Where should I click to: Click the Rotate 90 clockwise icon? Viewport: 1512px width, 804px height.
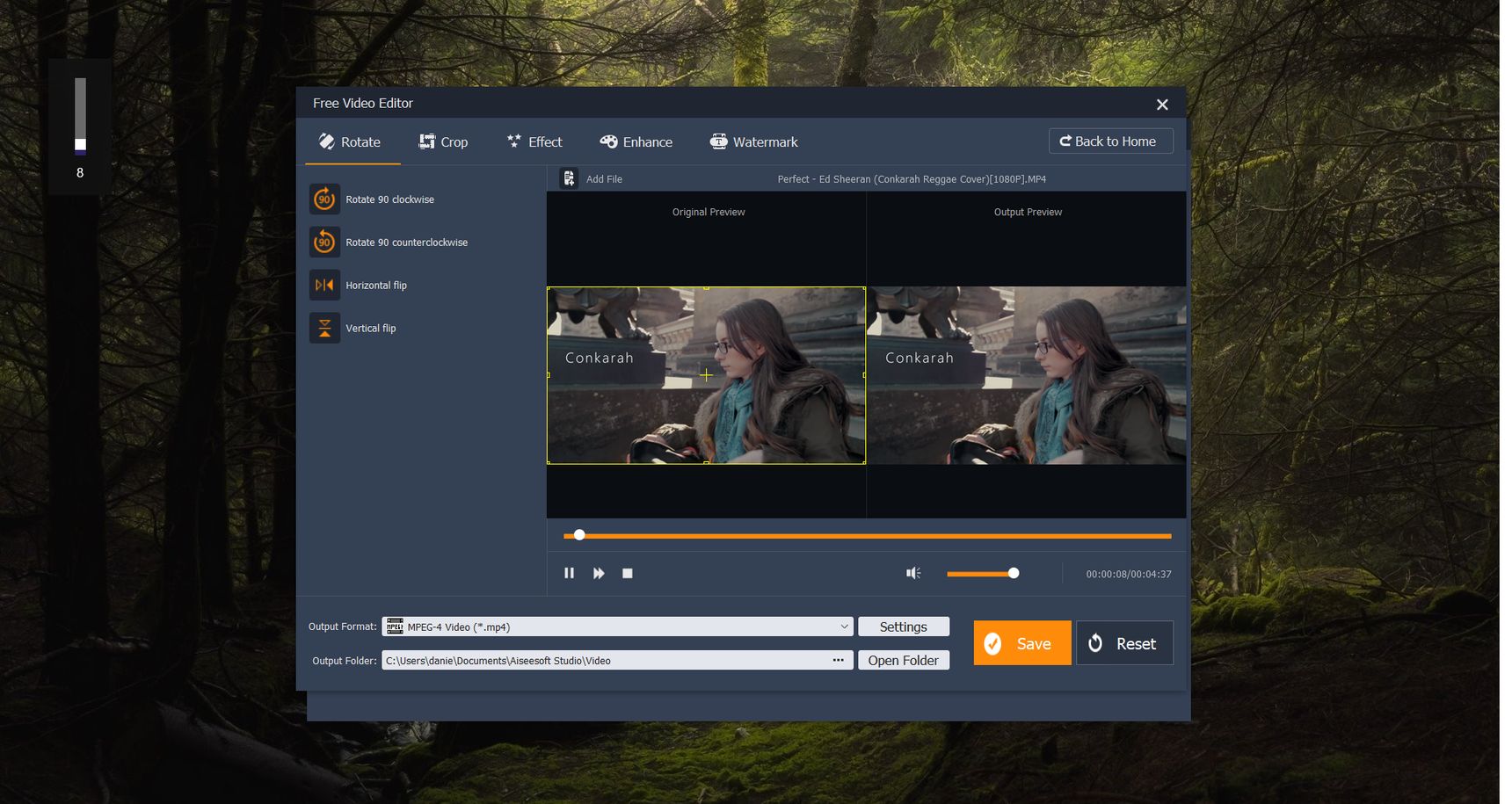tap(324, 199)
